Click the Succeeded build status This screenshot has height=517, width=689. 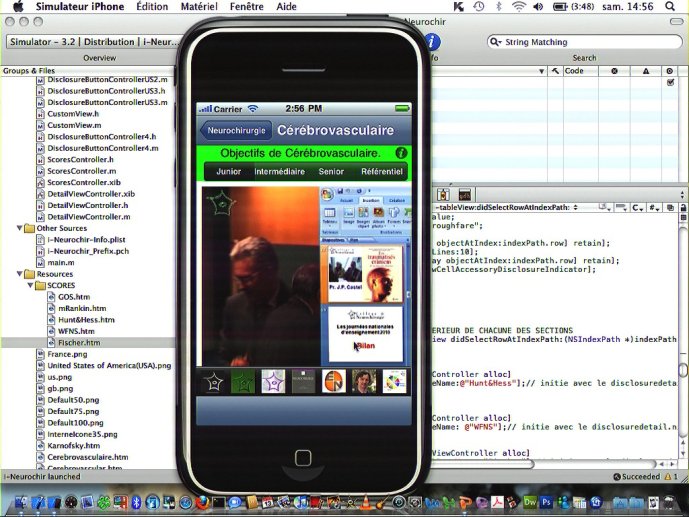637,477
